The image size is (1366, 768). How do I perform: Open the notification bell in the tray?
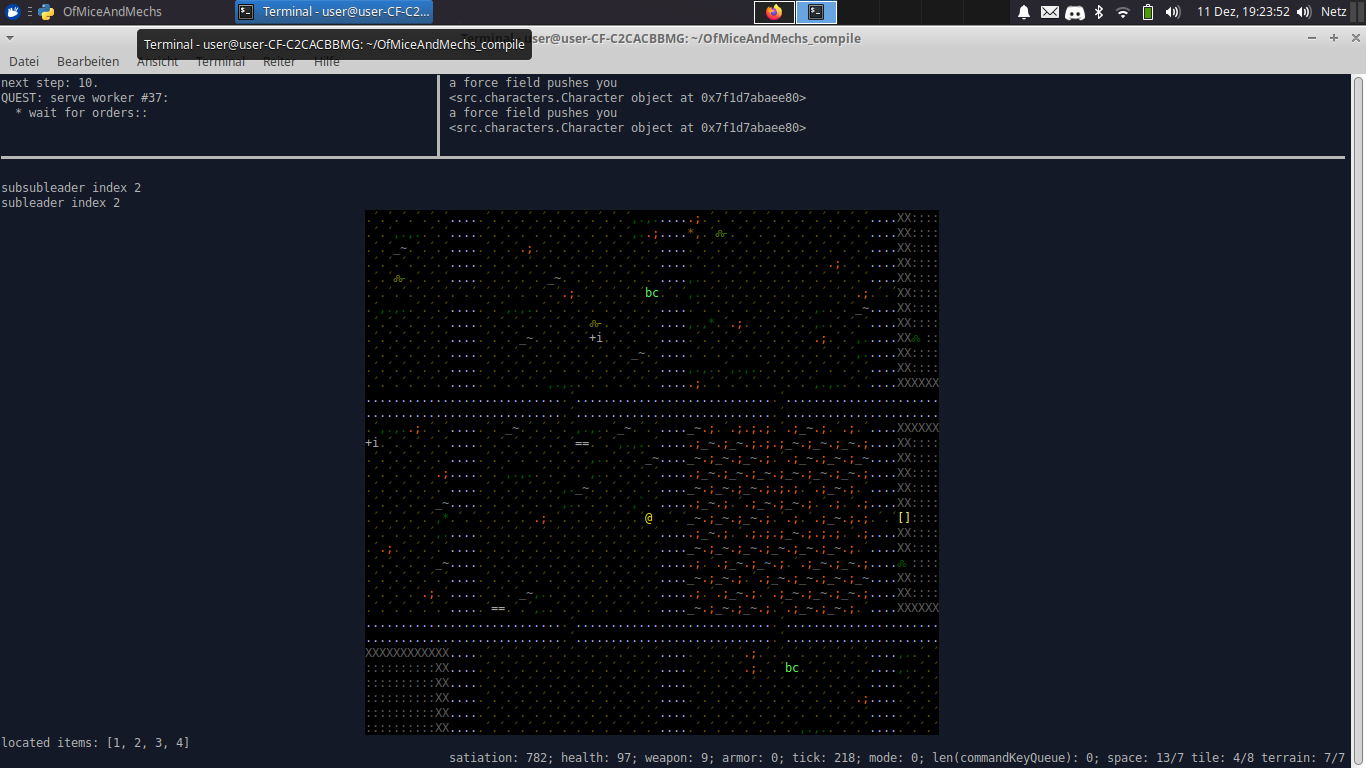1024,12
